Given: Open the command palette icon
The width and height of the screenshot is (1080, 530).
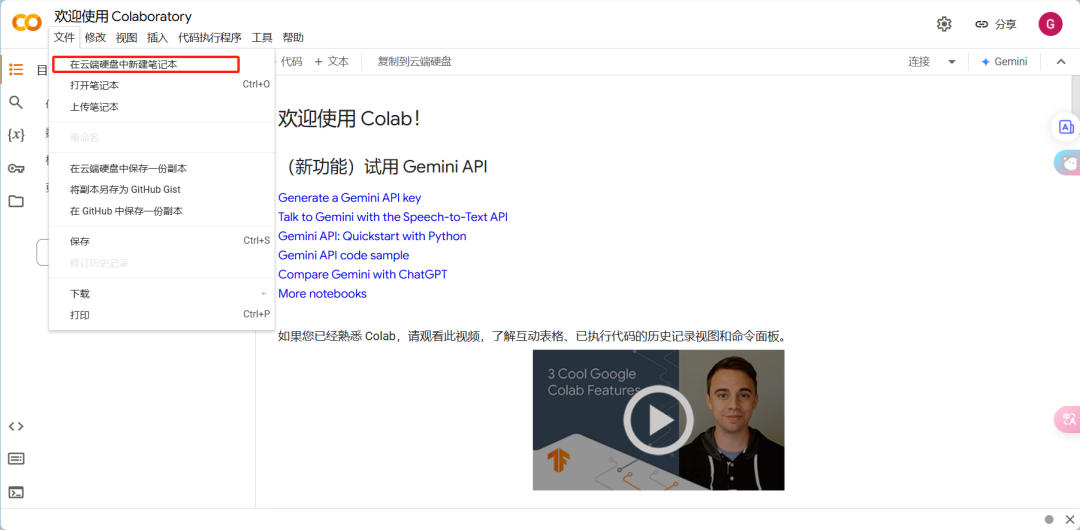Looking at the screenshot, I should point(16,459).
